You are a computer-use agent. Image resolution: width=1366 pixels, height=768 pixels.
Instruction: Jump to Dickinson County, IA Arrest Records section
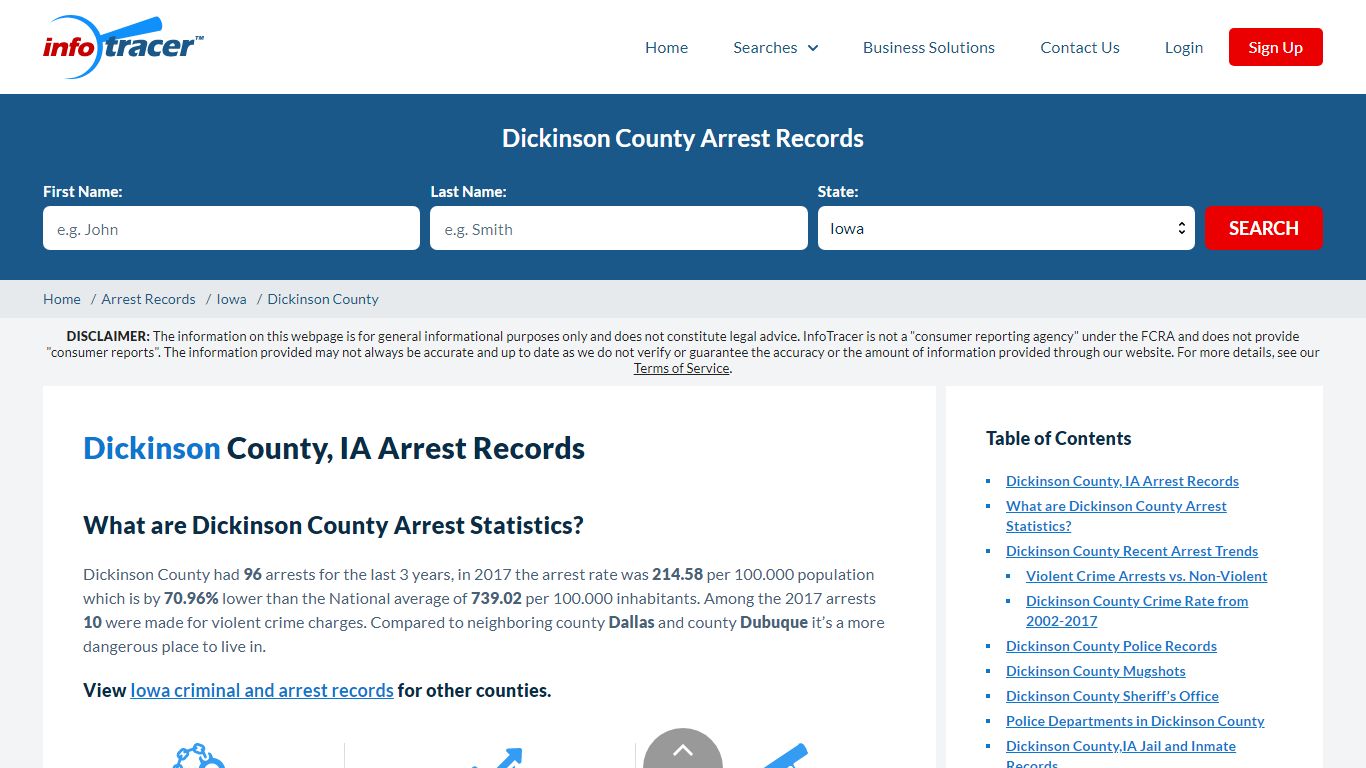click(x=1122, y=481)
